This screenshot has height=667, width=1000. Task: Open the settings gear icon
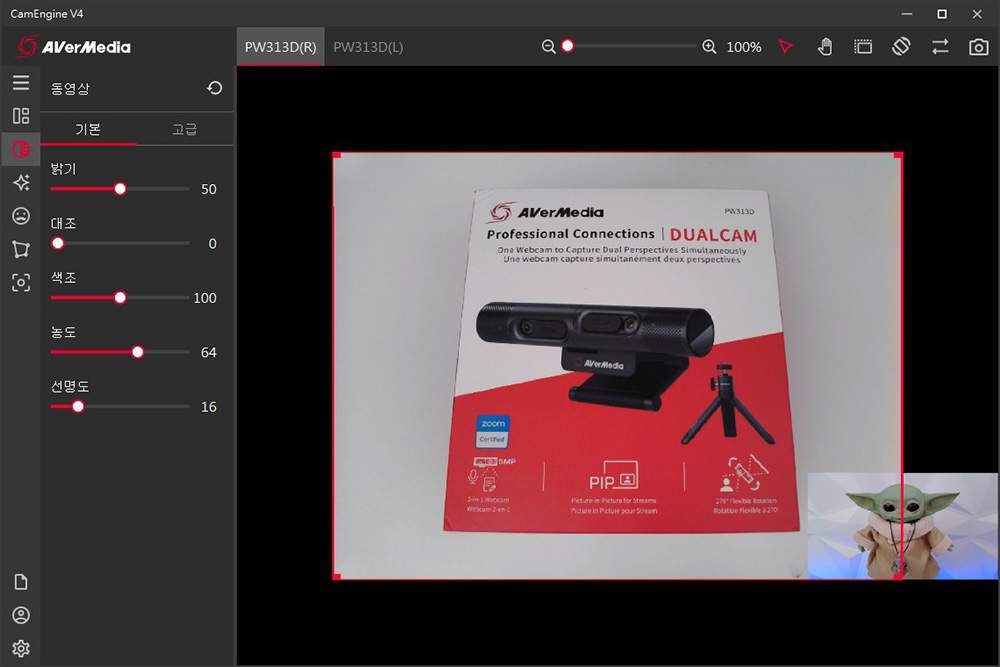(x=21, y=649)
